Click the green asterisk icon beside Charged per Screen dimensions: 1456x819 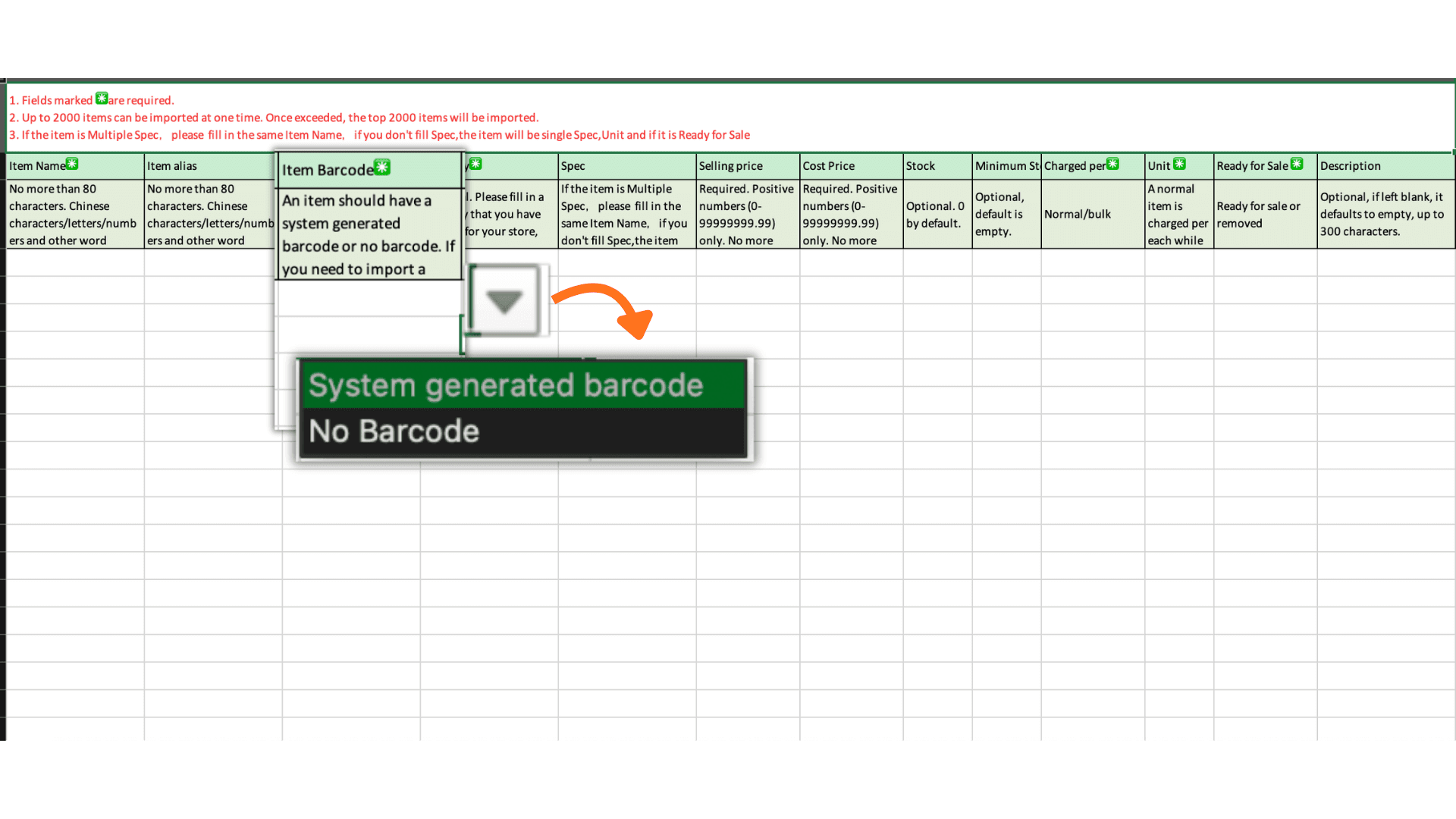pyautogui.click(x=1112, y=164)
